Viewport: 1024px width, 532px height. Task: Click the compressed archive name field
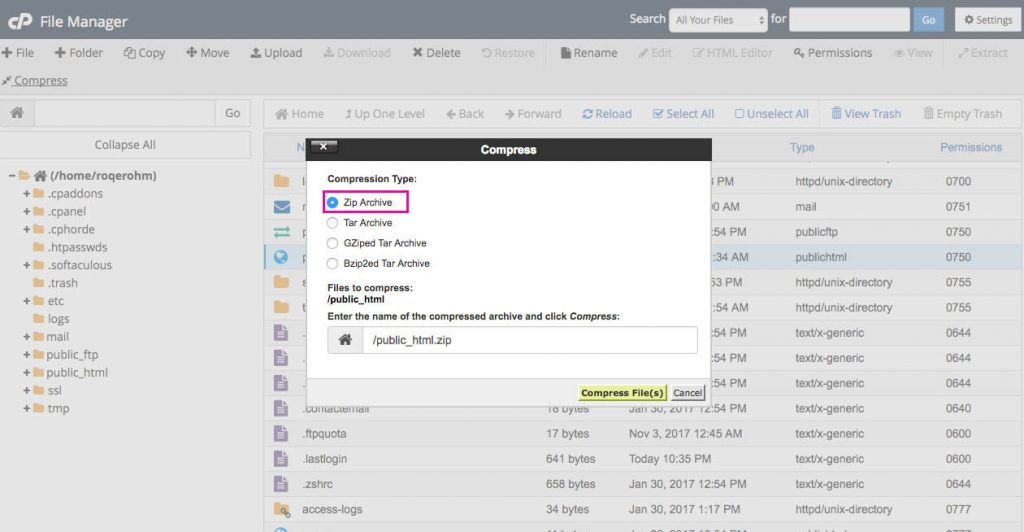click(x=529, y=340)
